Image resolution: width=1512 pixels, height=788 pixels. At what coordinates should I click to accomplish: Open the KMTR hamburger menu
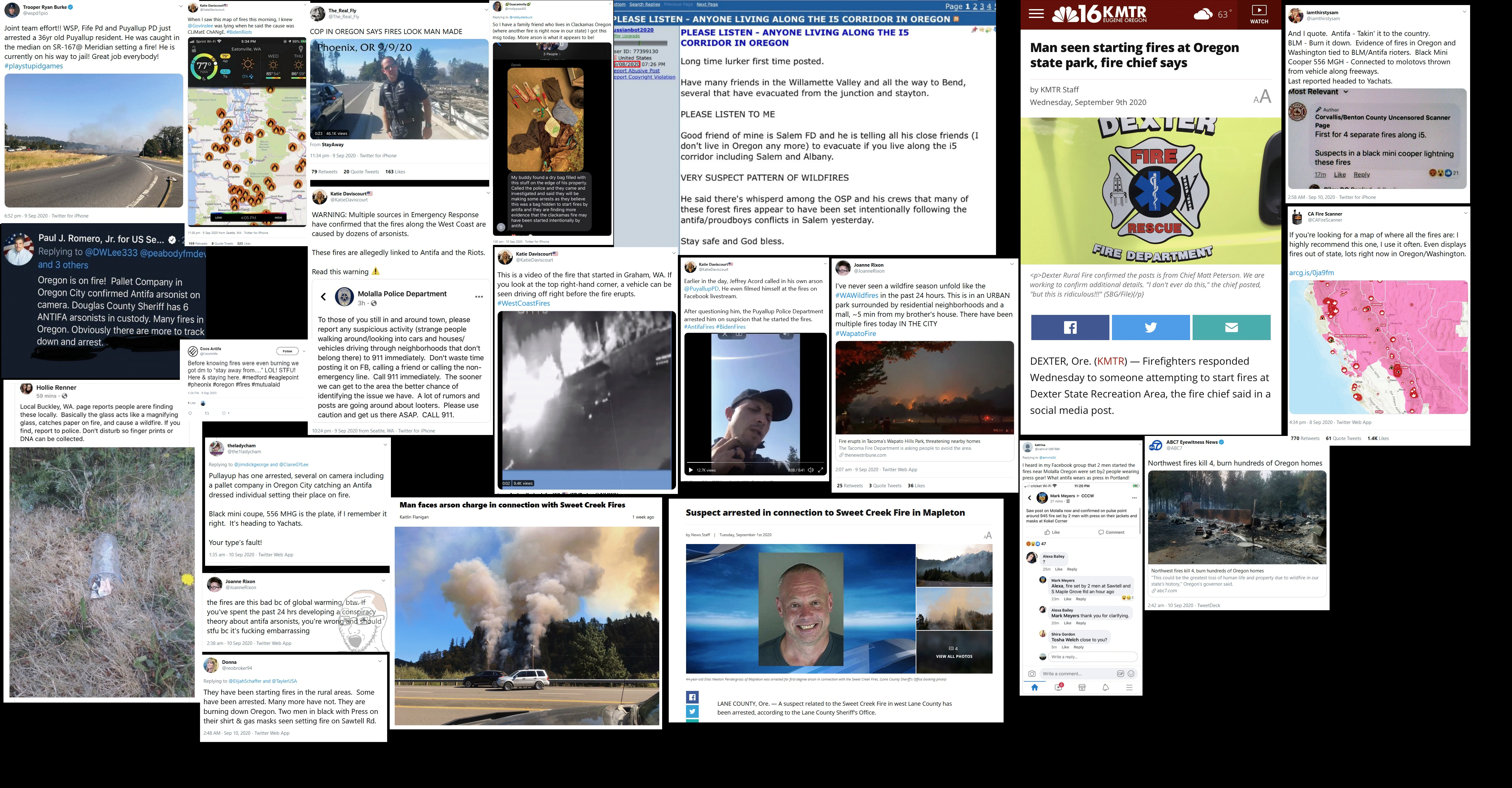coord(1036,14)
